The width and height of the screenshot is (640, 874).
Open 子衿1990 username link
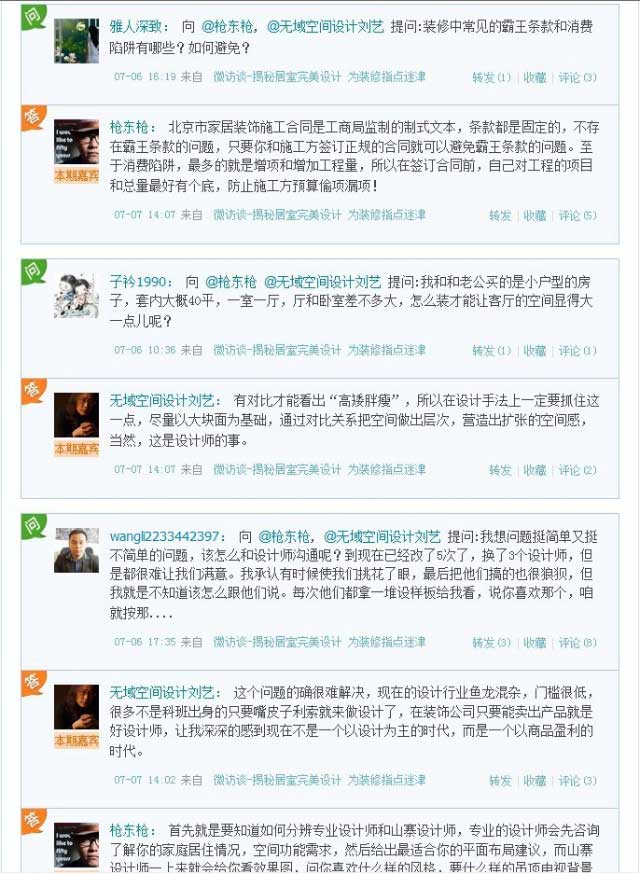(138, 282)
